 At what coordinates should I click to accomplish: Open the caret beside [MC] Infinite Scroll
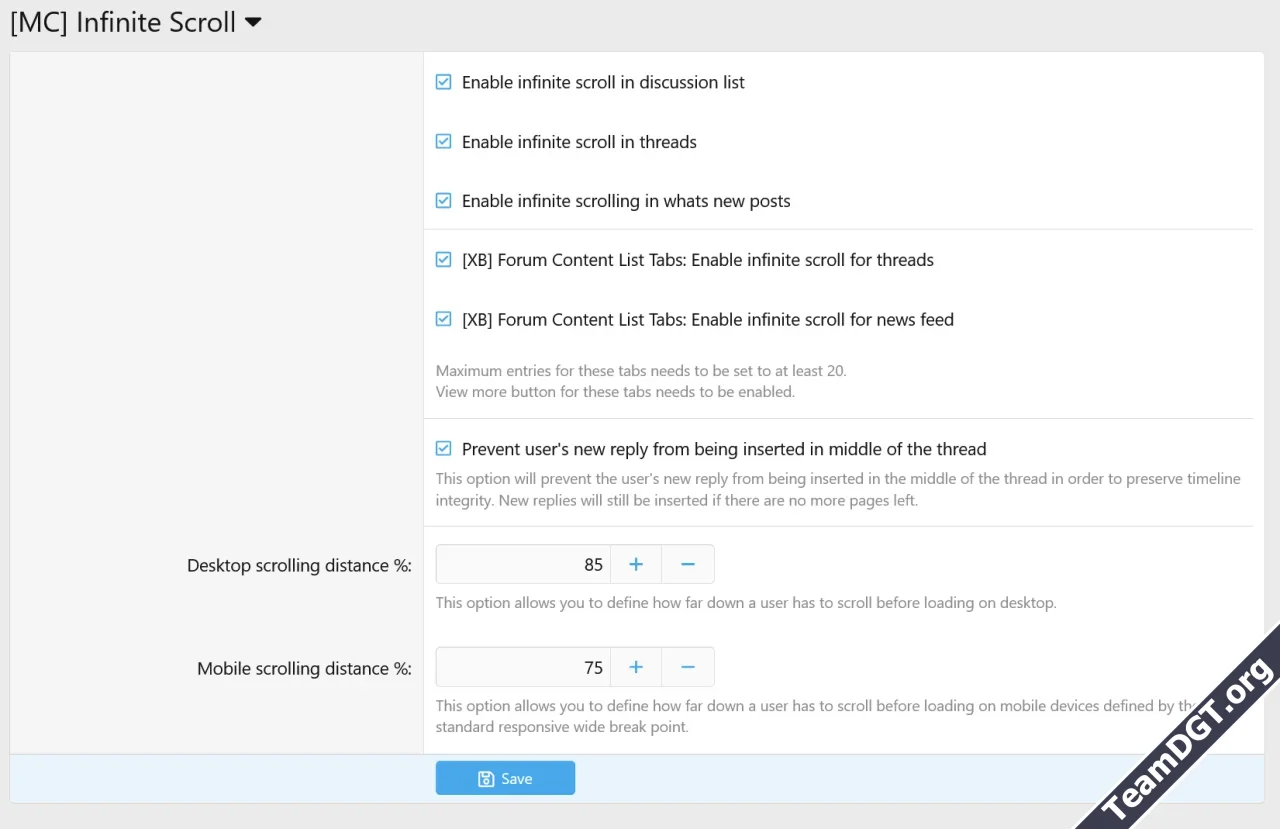[253, 22]
